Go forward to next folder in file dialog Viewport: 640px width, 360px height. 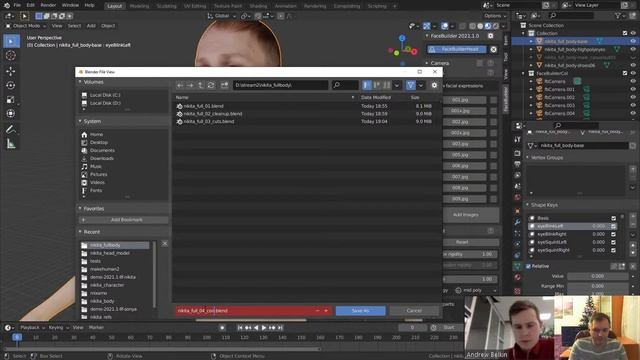coord(190,85)
